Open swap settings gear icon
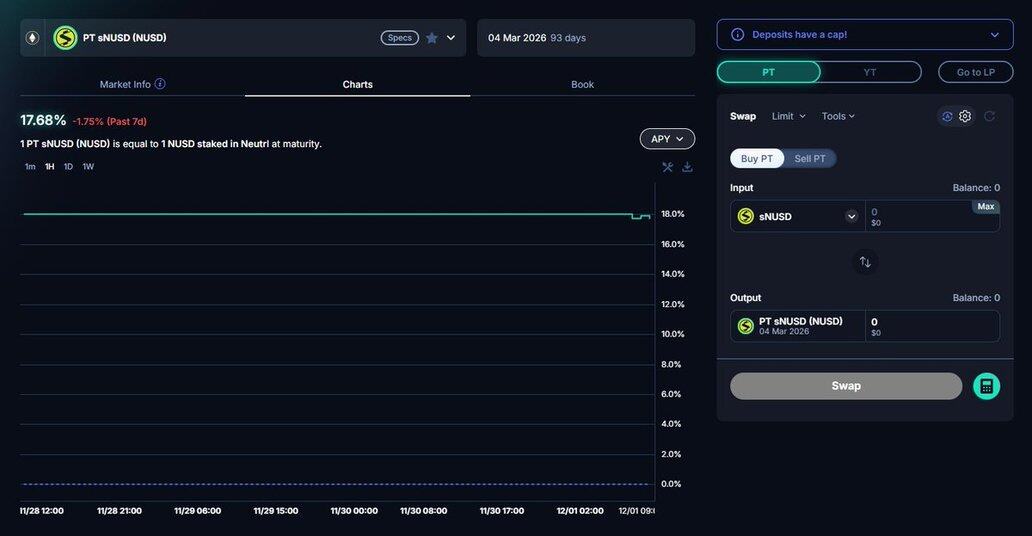1032x536 pixels. pos(965,116)
